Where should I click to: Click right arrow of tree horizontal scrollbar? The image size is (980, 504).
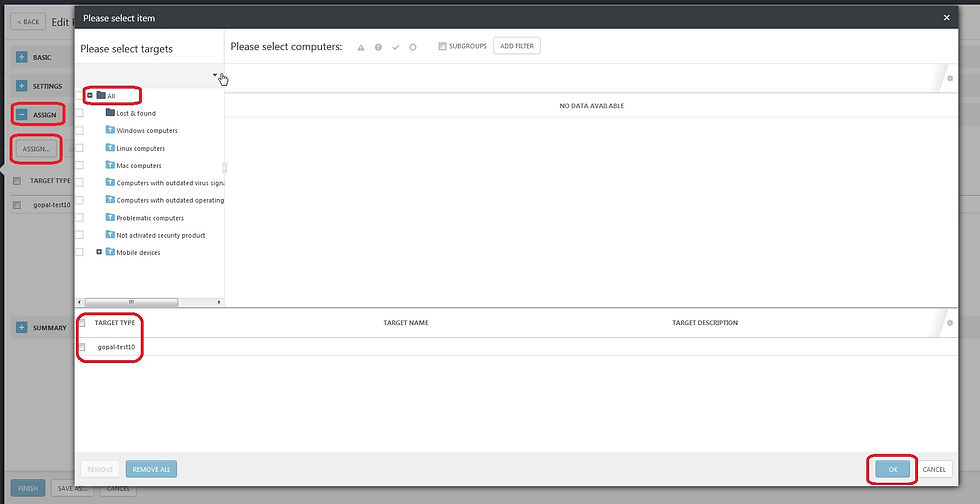[219, 302]
